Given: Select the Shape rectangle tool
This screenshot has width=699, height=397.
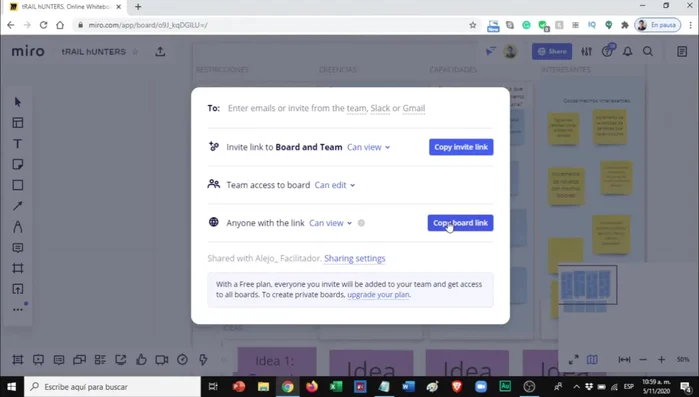Looking at the screenshot, I should coord(18,185).
